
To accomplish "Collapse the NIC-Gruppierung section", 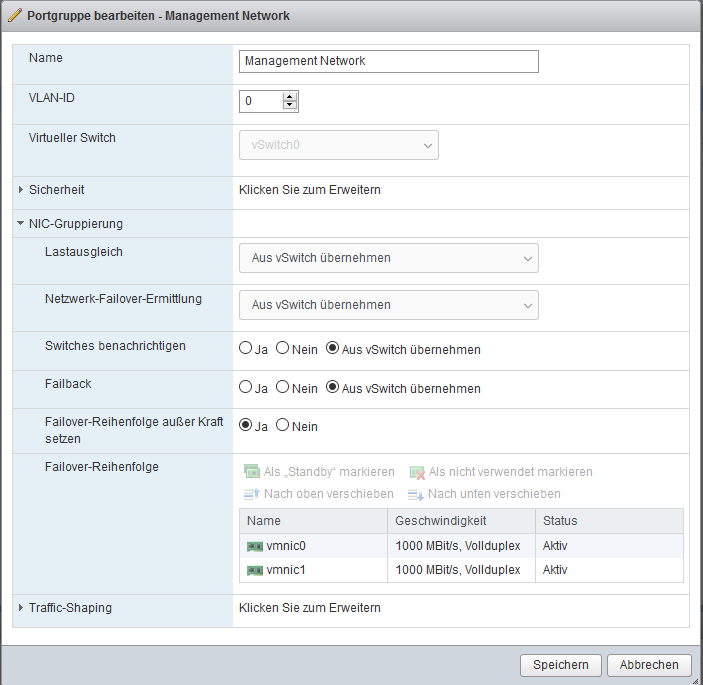I will point(21,224).
